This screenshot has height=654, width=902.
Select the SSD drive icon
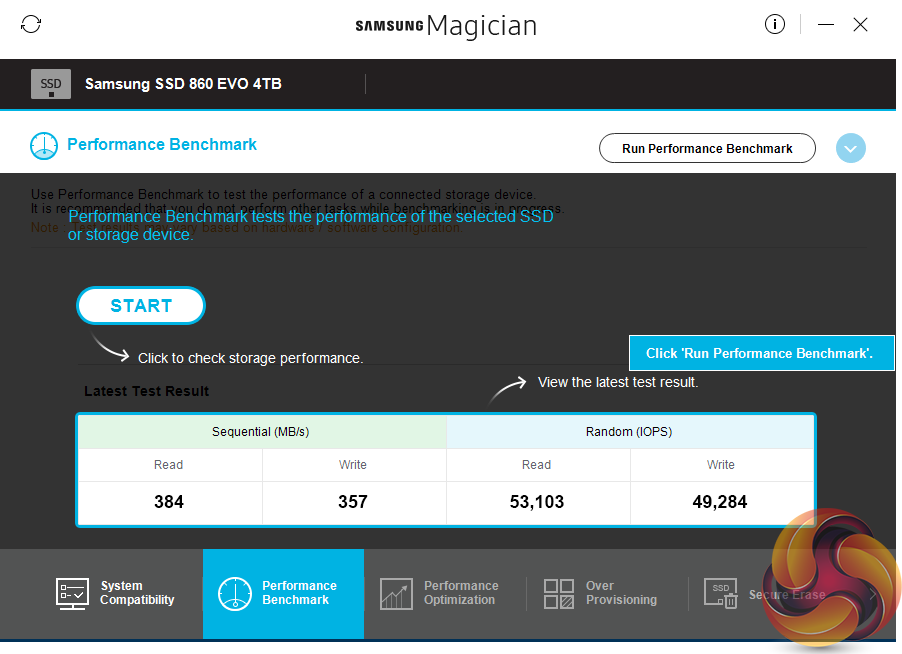(51, 84)
